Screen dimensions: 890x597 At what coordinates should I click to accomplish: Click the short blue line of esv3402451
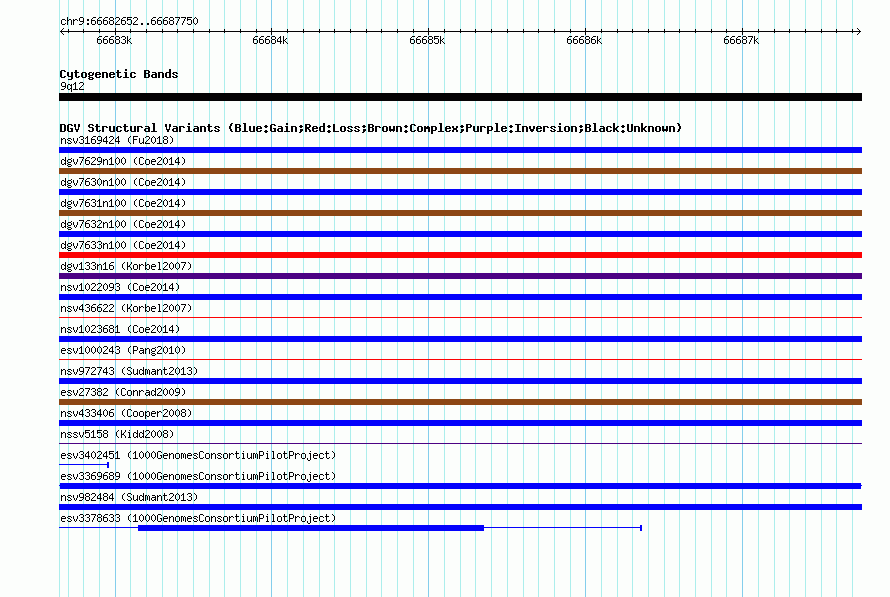click(x=84, y=465)
